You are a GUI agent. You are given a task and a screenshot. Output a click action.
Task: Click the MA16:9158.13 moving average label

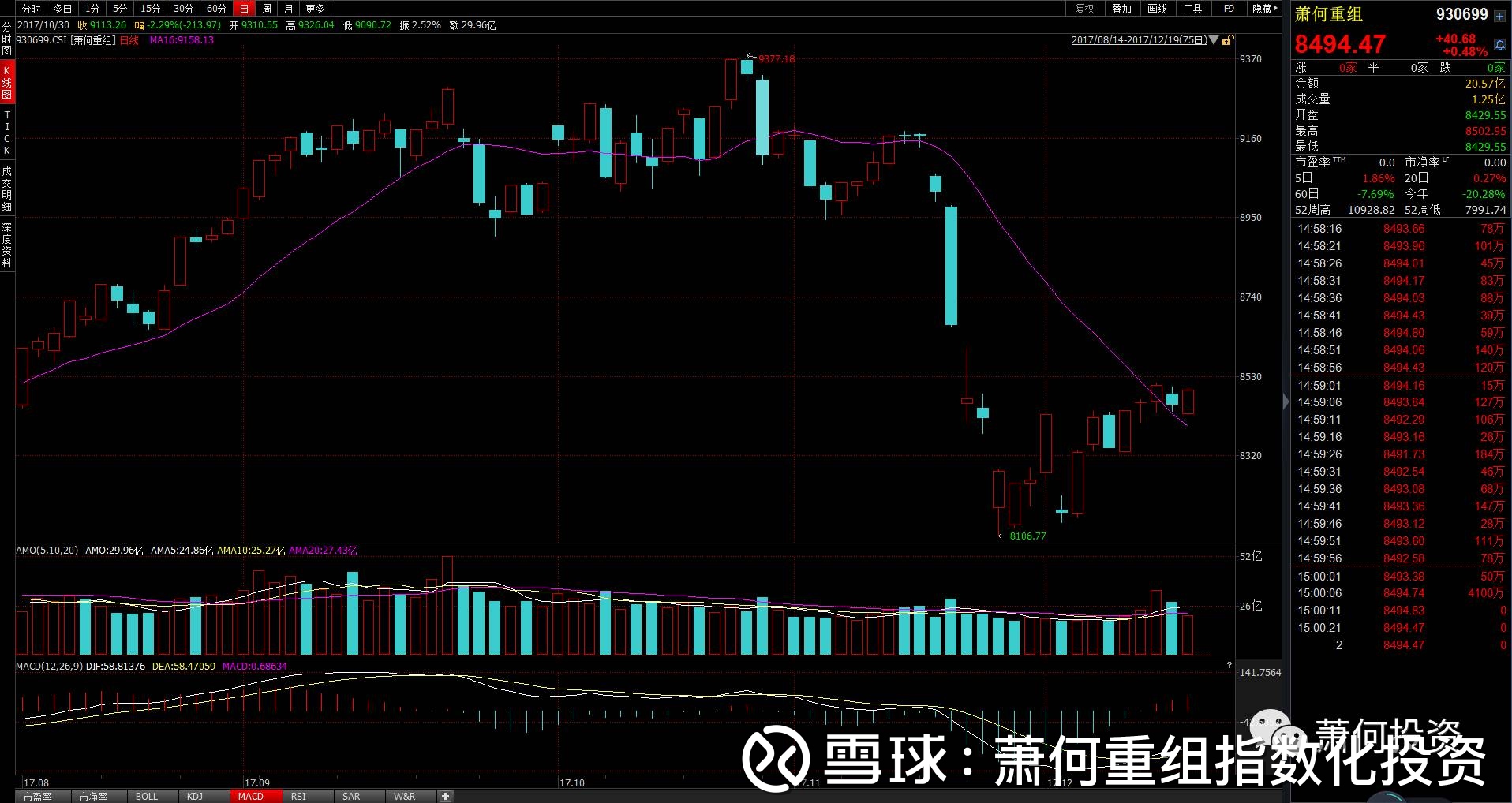tap(182, 40)
